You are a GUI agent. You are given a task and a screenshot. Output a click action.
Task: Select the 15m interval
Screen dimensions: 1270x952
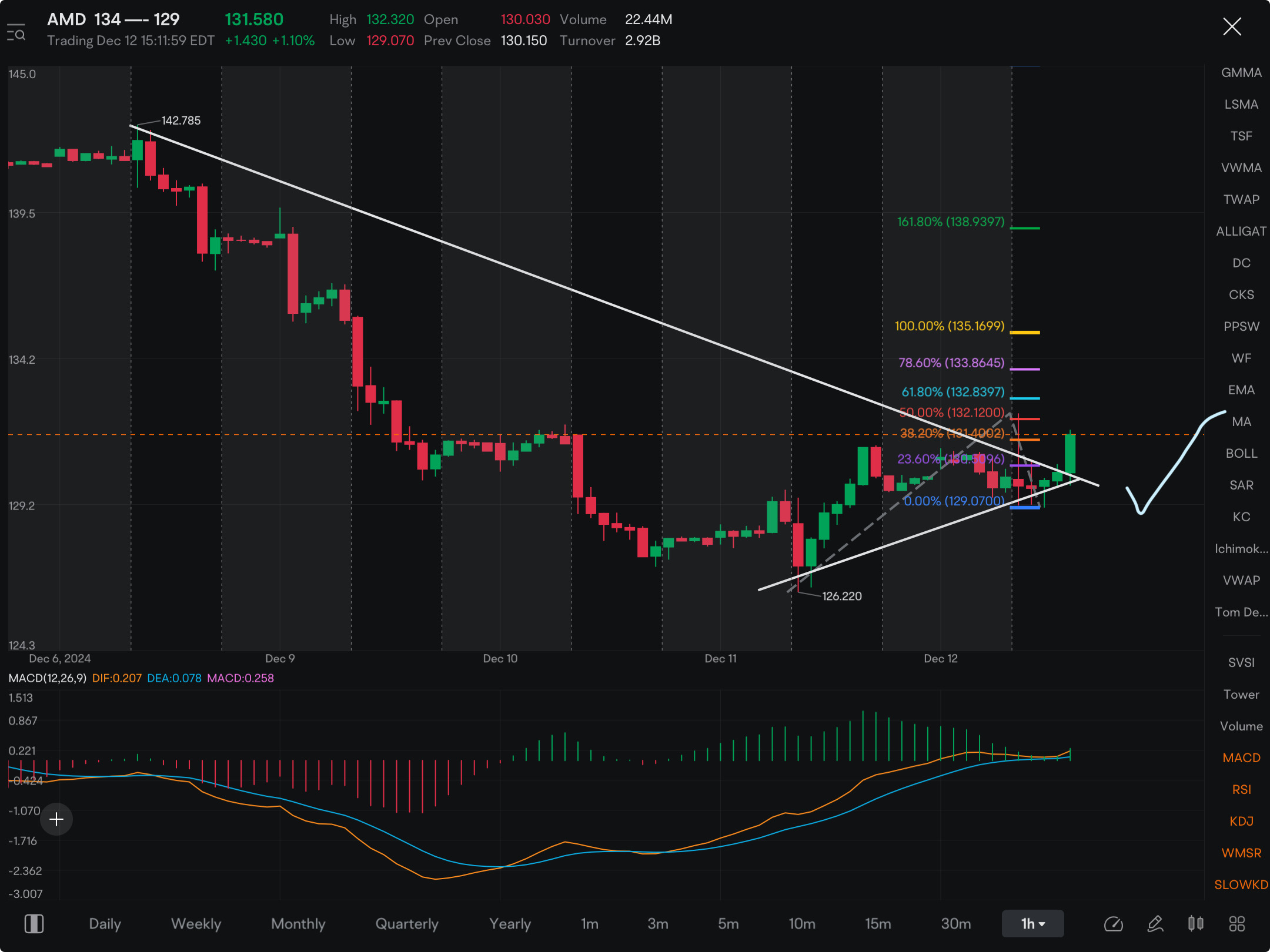coord(878,924)
